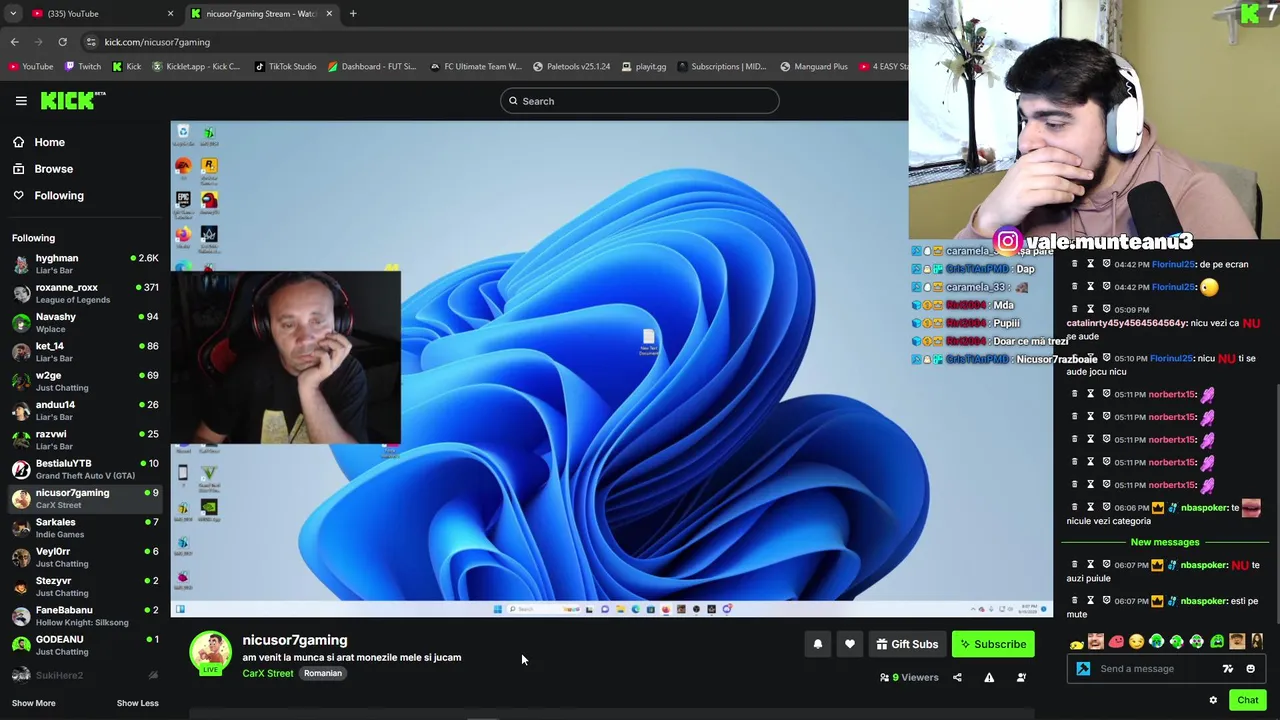This screenshot has width=1280, height=720.
Task: Open roxanne_roxx channel in Following list
Action: 85,293
